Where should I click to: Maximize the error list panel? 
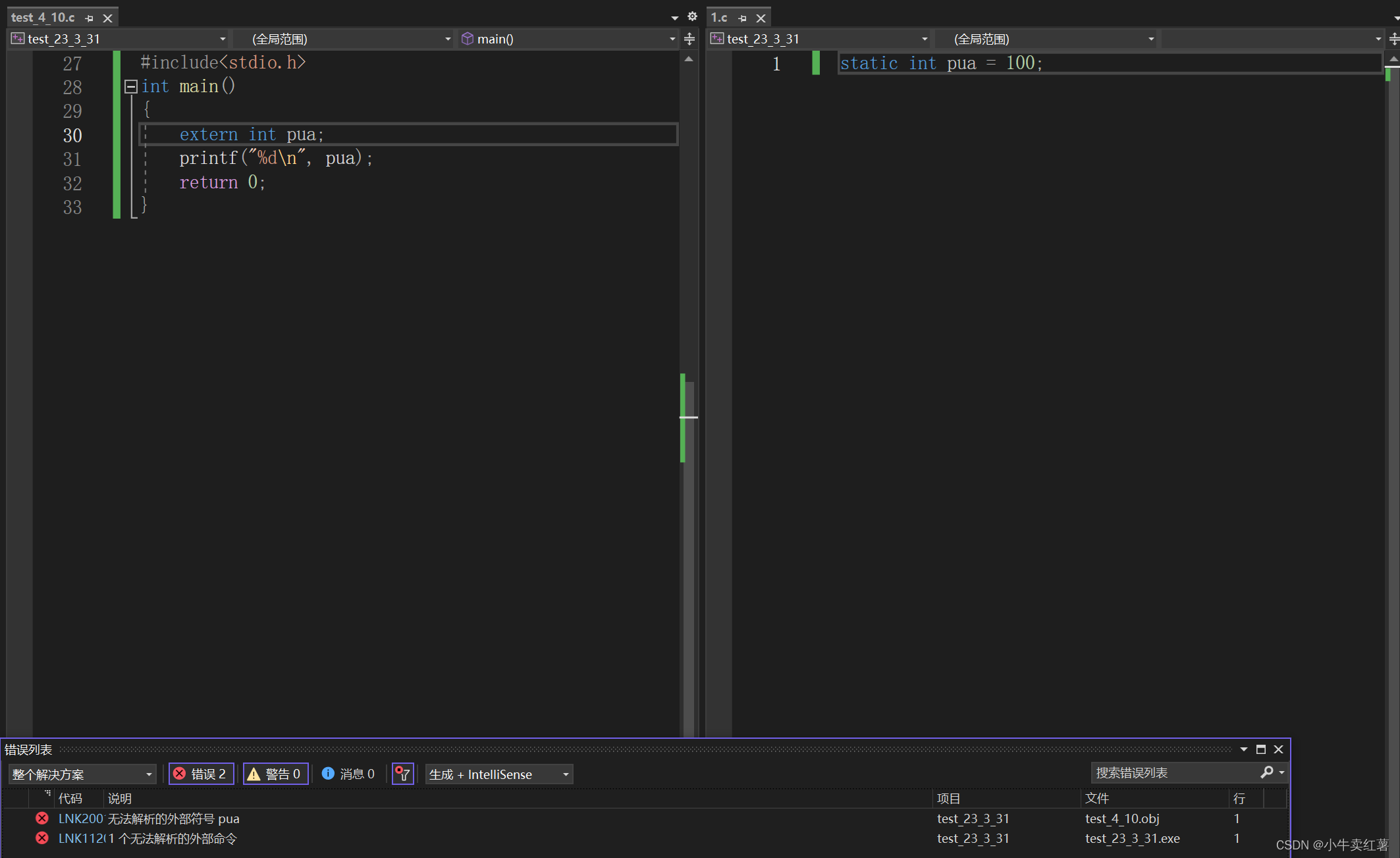click(x=1261, y=749)
